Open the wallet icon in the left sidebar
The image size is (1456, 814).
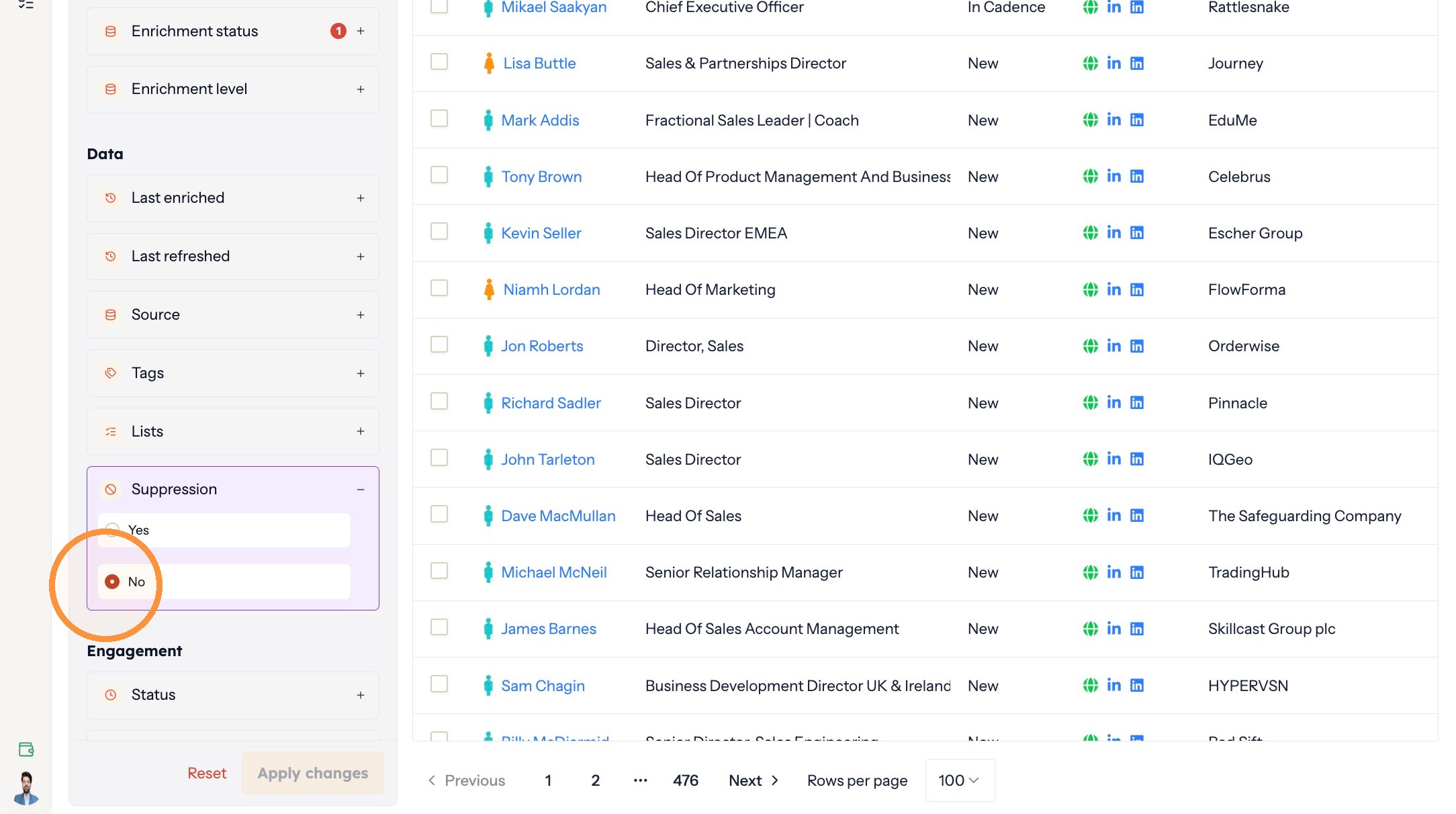[26, 750]
